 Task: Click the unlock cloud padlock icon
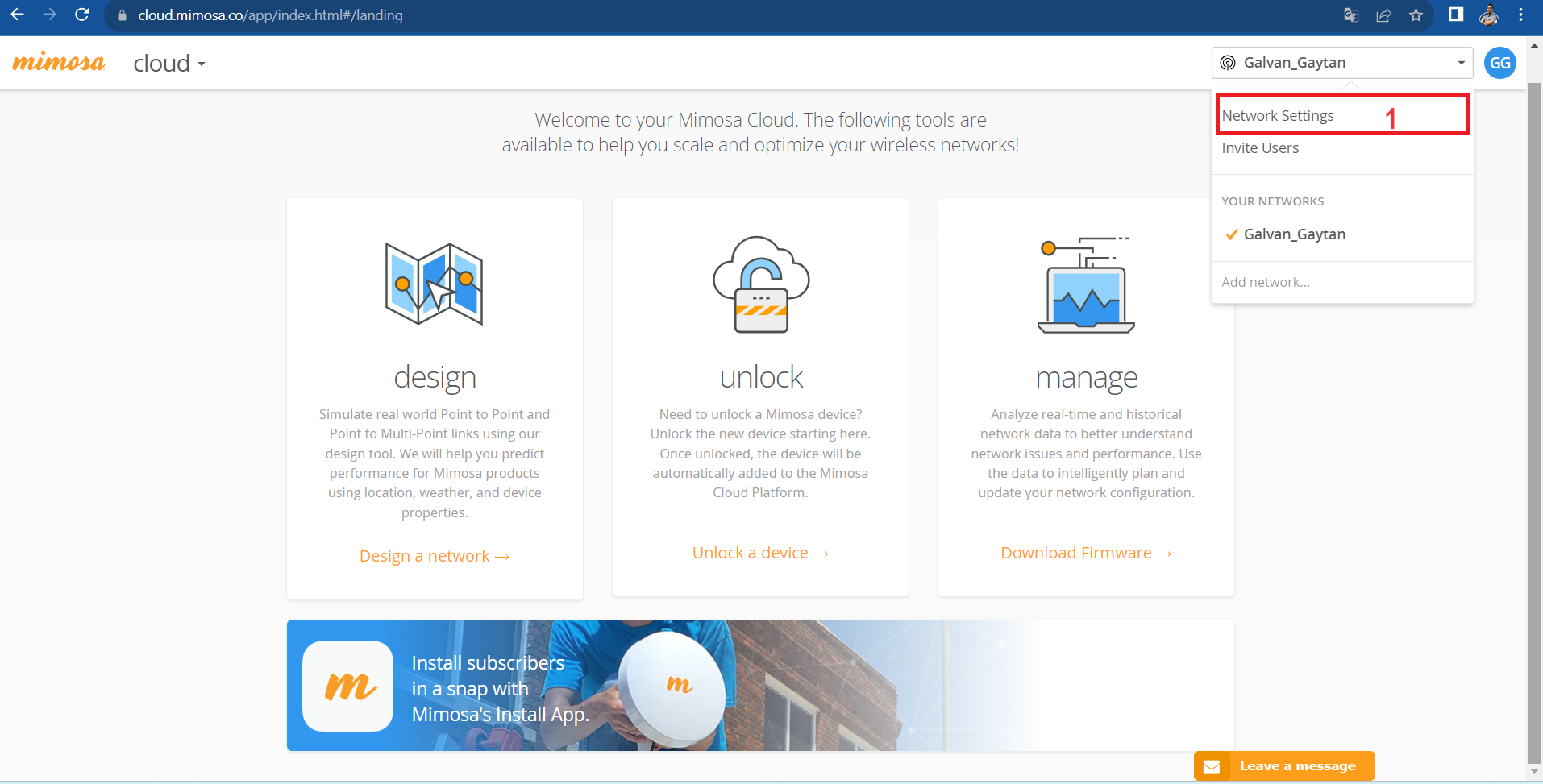(760, 284)
